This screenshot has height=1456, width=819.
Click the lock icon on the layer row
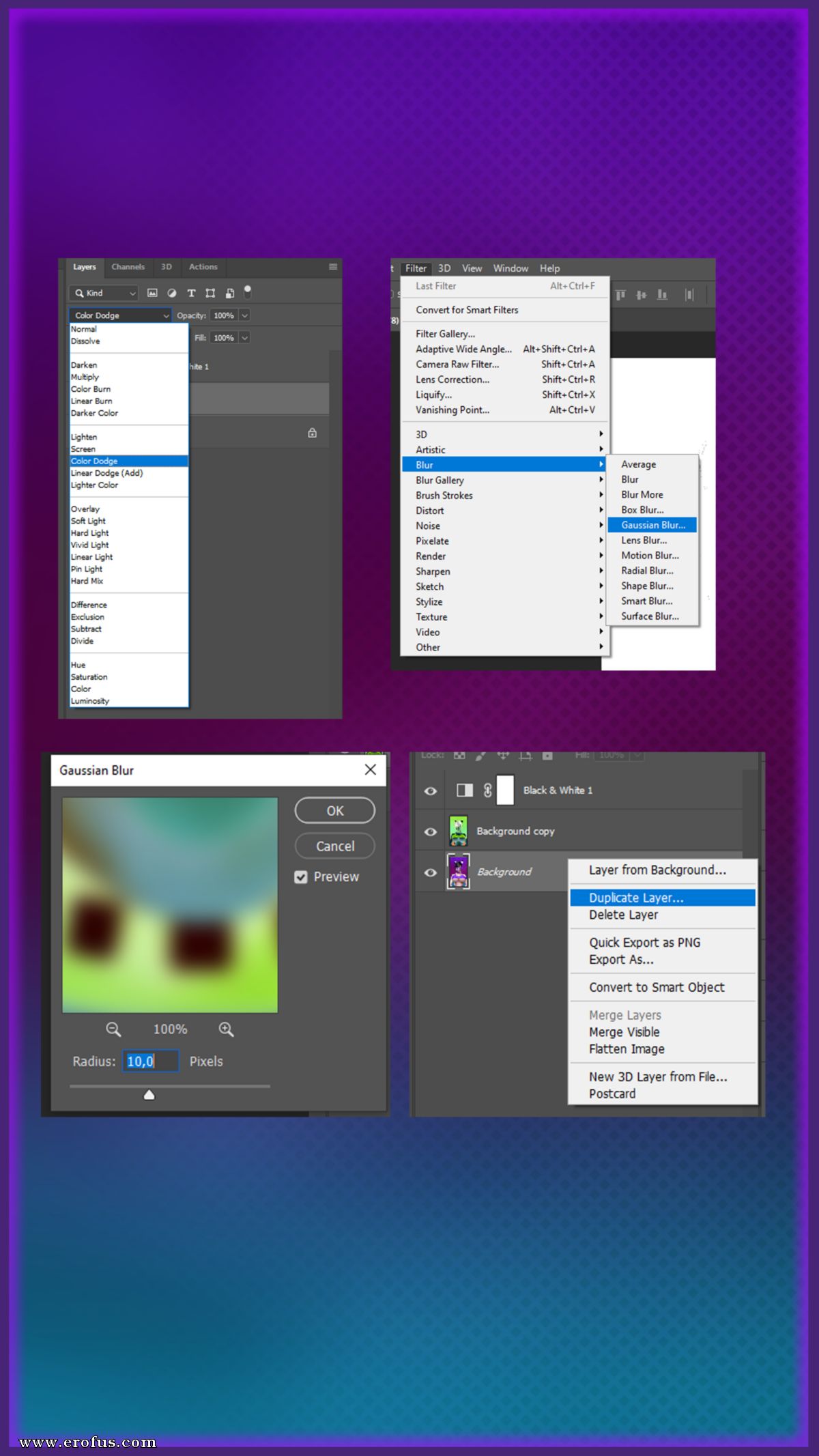pyautogui.click(x=312, y=433)
